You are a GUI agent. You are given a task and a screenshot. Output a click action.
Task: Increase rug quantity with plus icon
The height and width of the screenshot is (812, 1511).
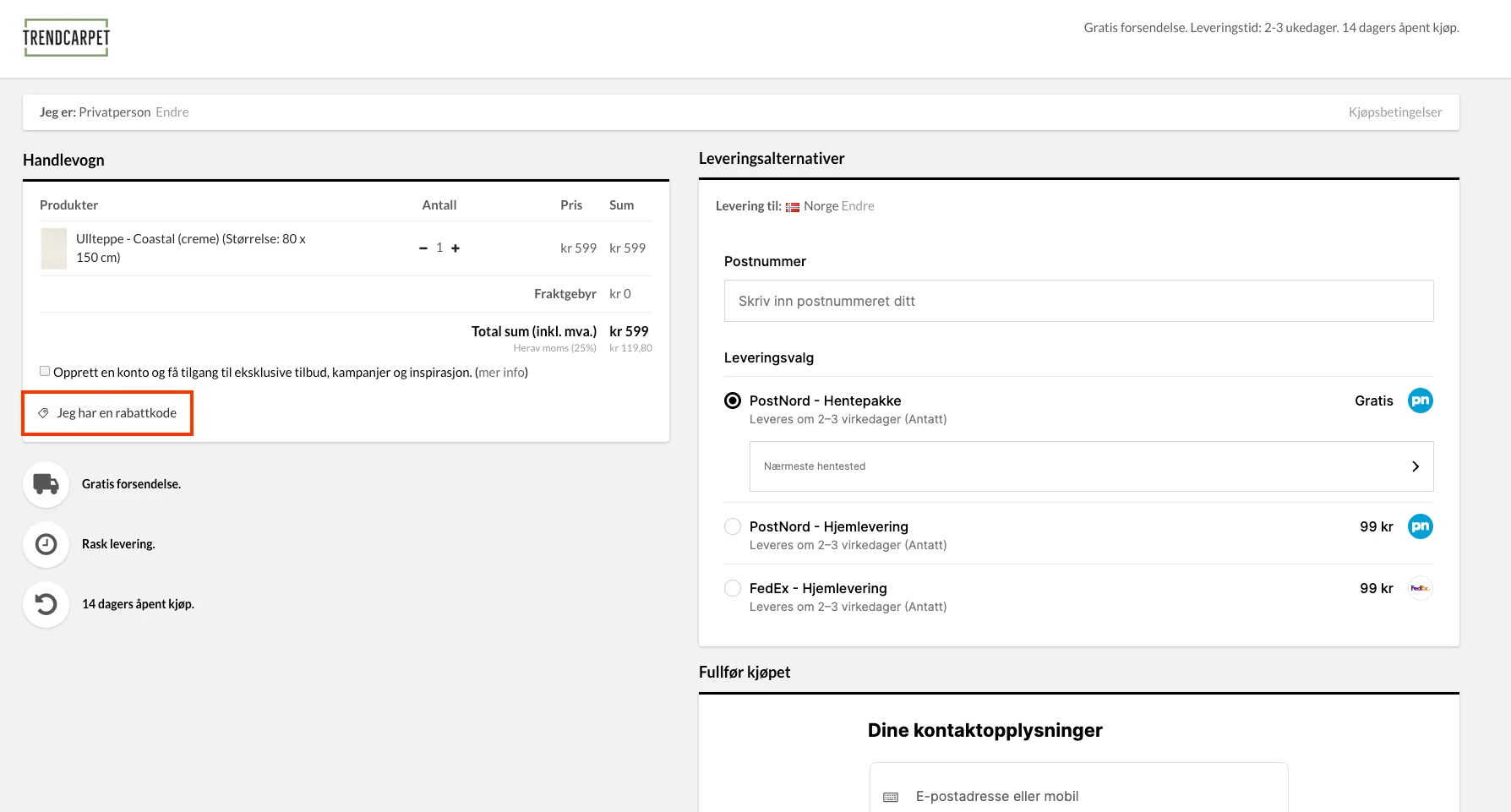455,248
